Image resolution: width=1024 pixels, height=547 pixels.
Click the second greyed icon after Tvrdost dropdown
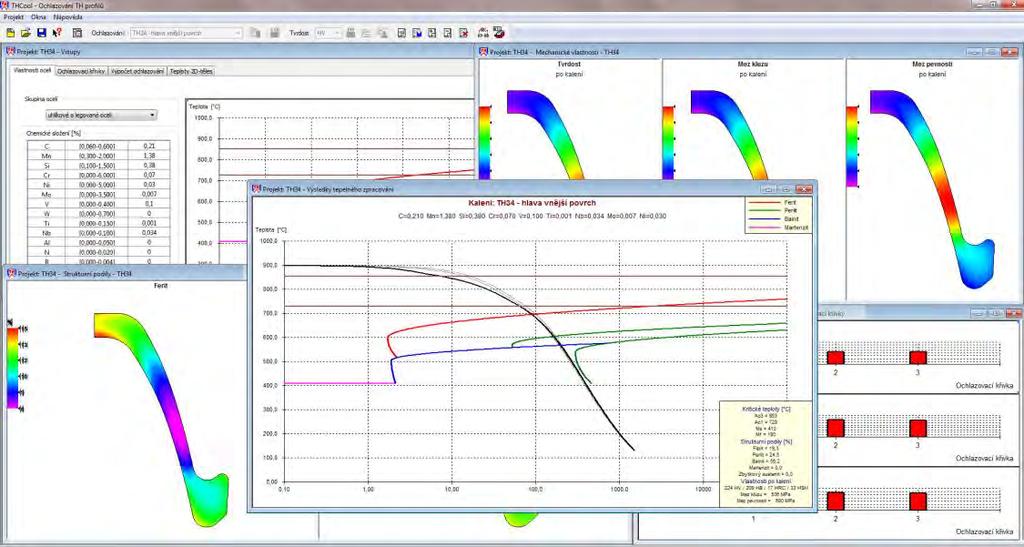tap(366, 33)
